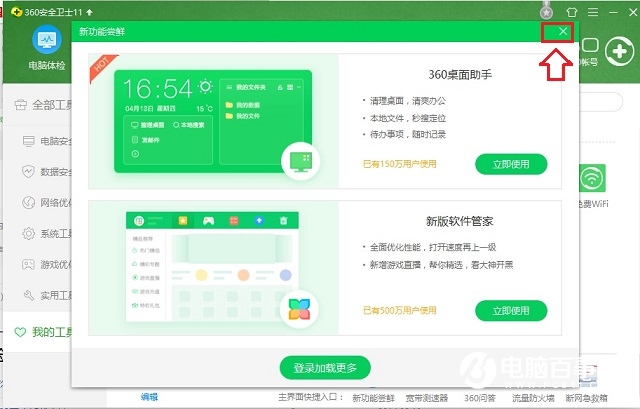Click the 360桌面助手 preview image

pyautogui.click(x=213, y=121)
